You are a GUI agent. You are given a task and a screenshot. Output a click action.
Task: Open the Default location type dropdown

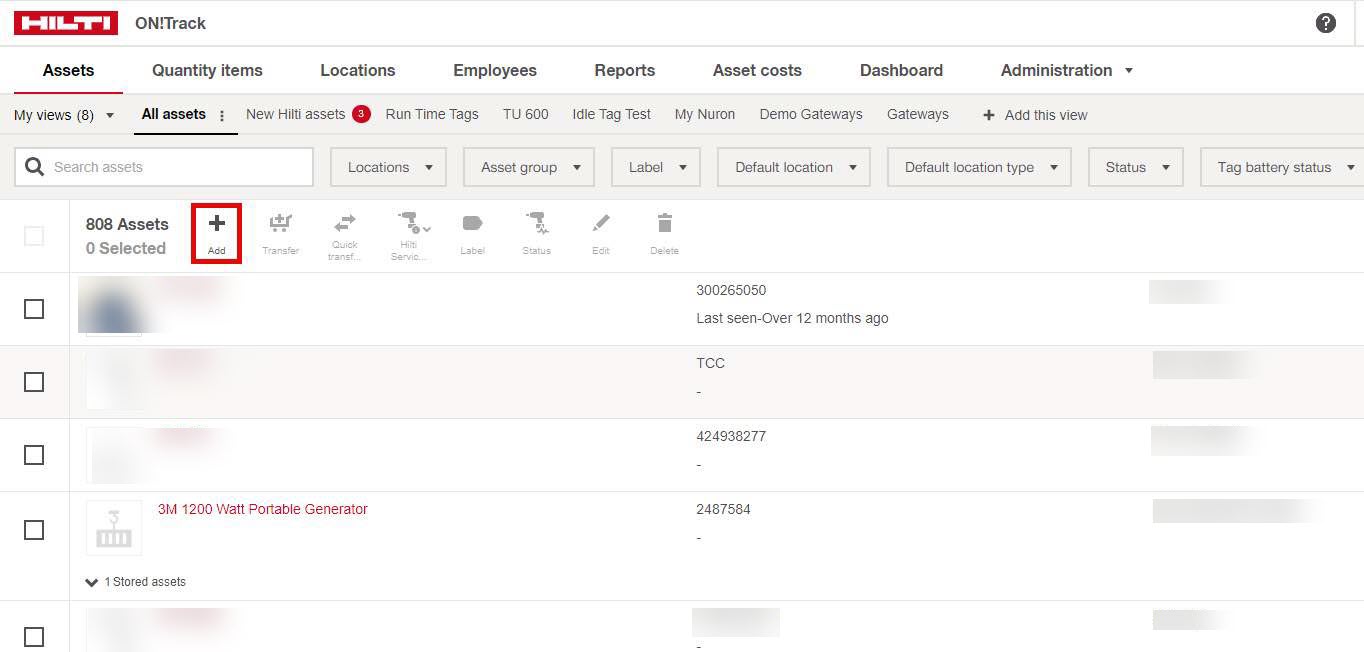click(x=979, y=167)
